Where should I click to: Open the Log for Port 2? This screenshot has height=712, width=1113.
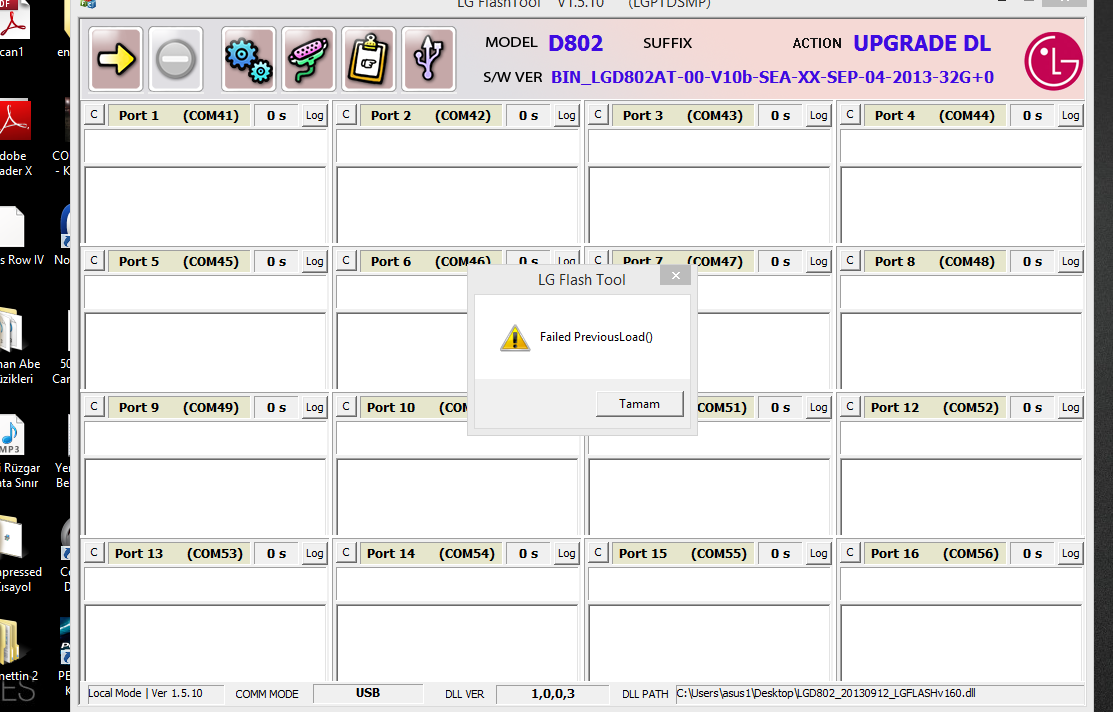(566, 116)
